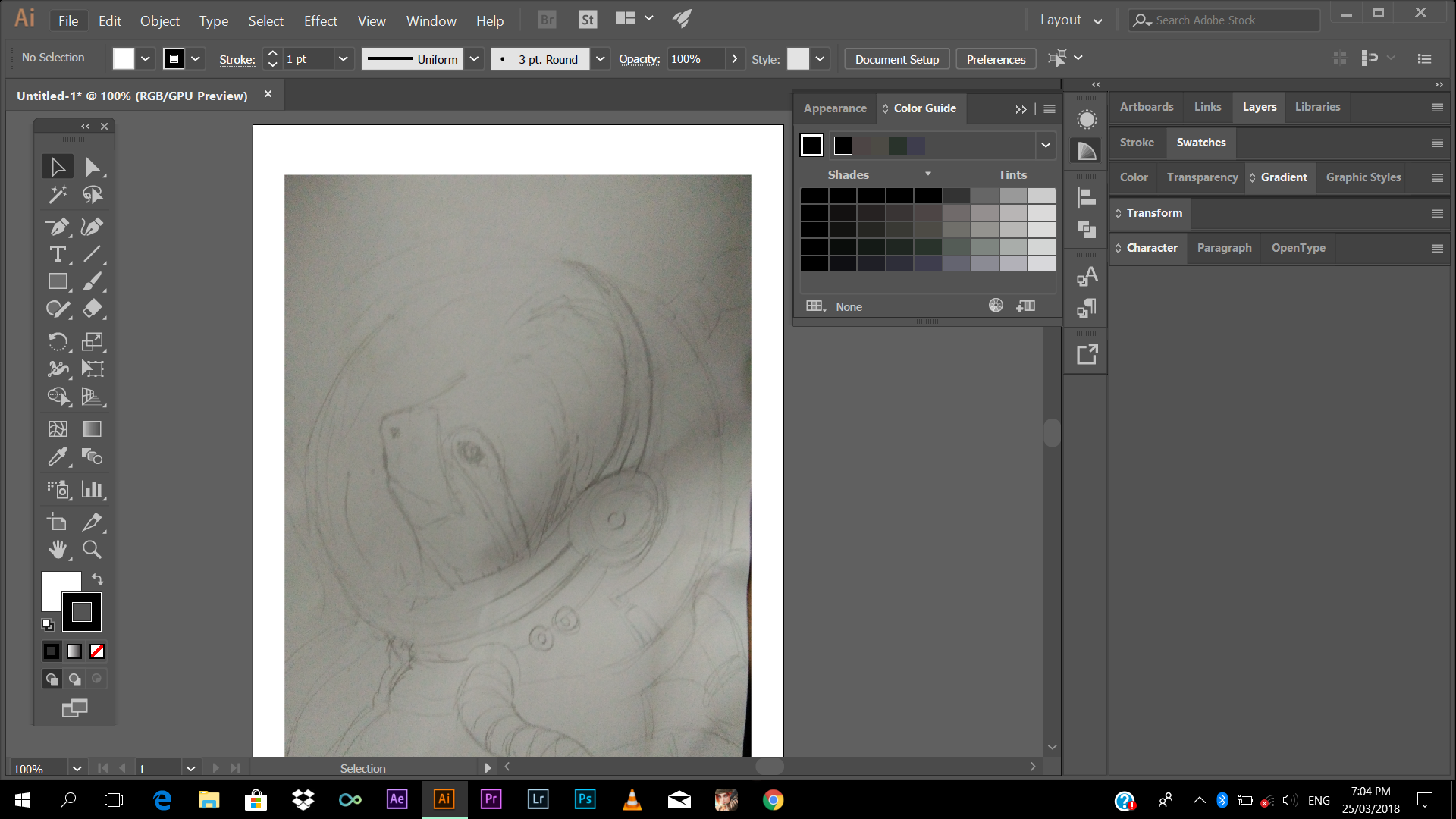Select the Line Segment tool
Image resolution: width=1456 pixels, height=819 pixels.
(93, 254)
